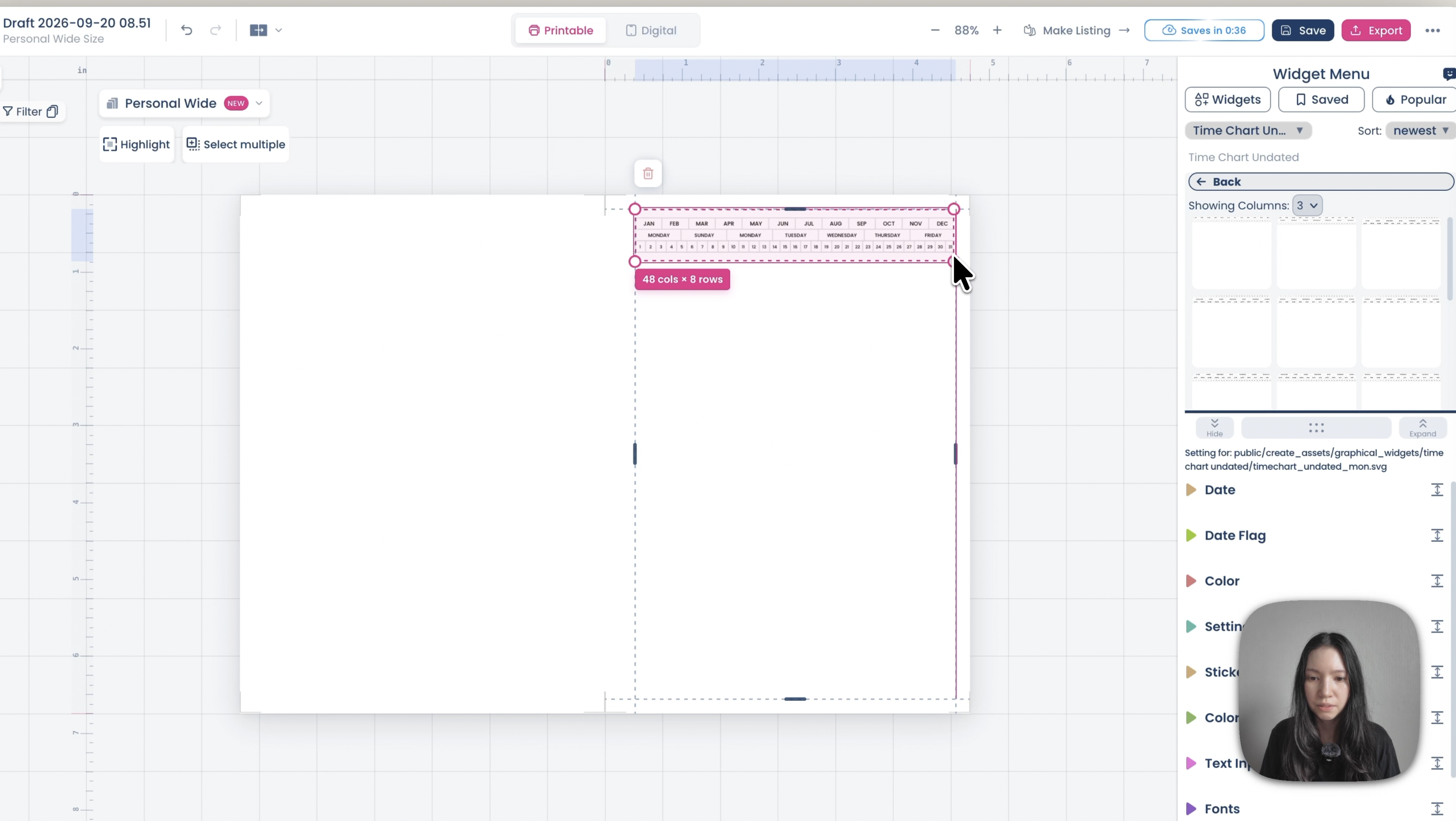Delete the widget with the trash icon

click(x=648, y=174)
